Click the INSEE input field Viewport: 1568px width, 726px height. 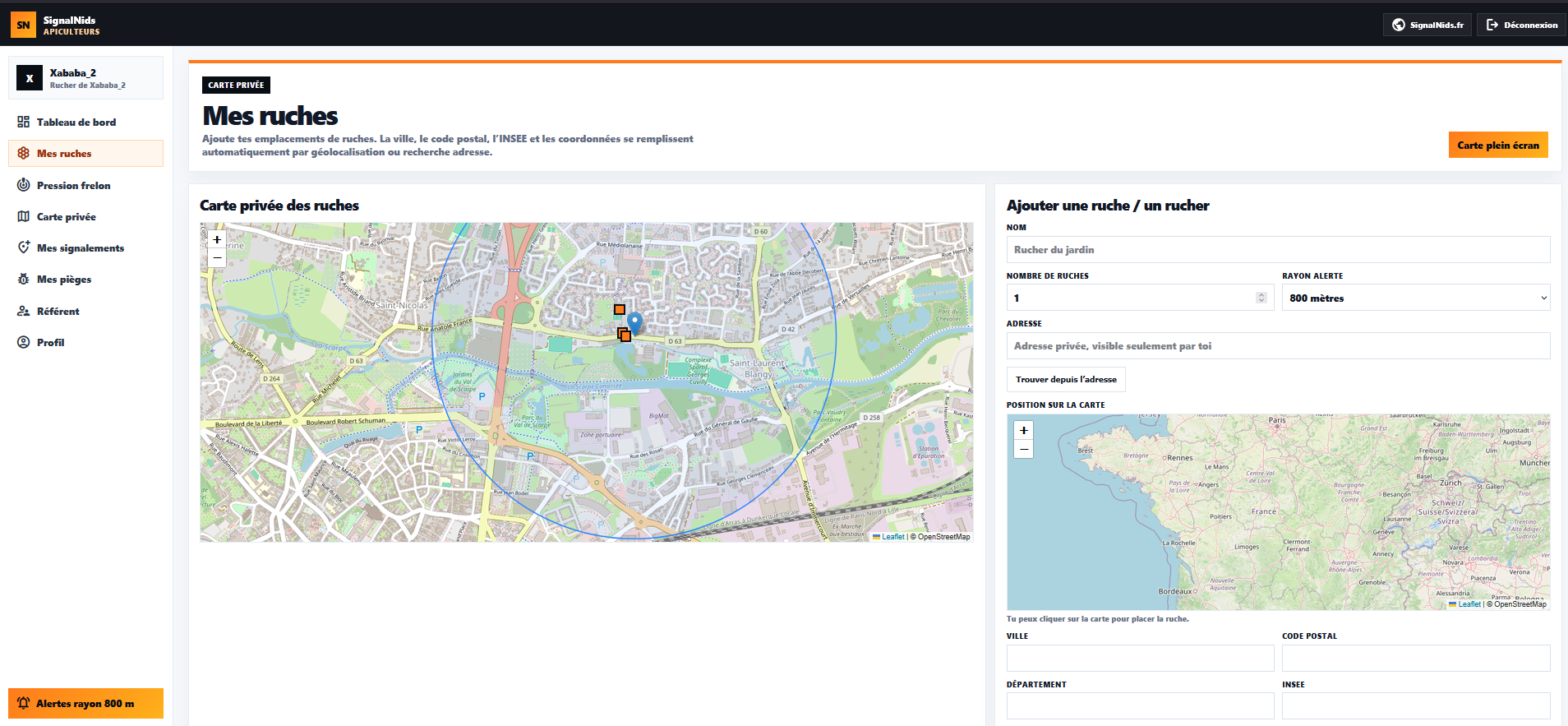click(x=1416, y=705)
